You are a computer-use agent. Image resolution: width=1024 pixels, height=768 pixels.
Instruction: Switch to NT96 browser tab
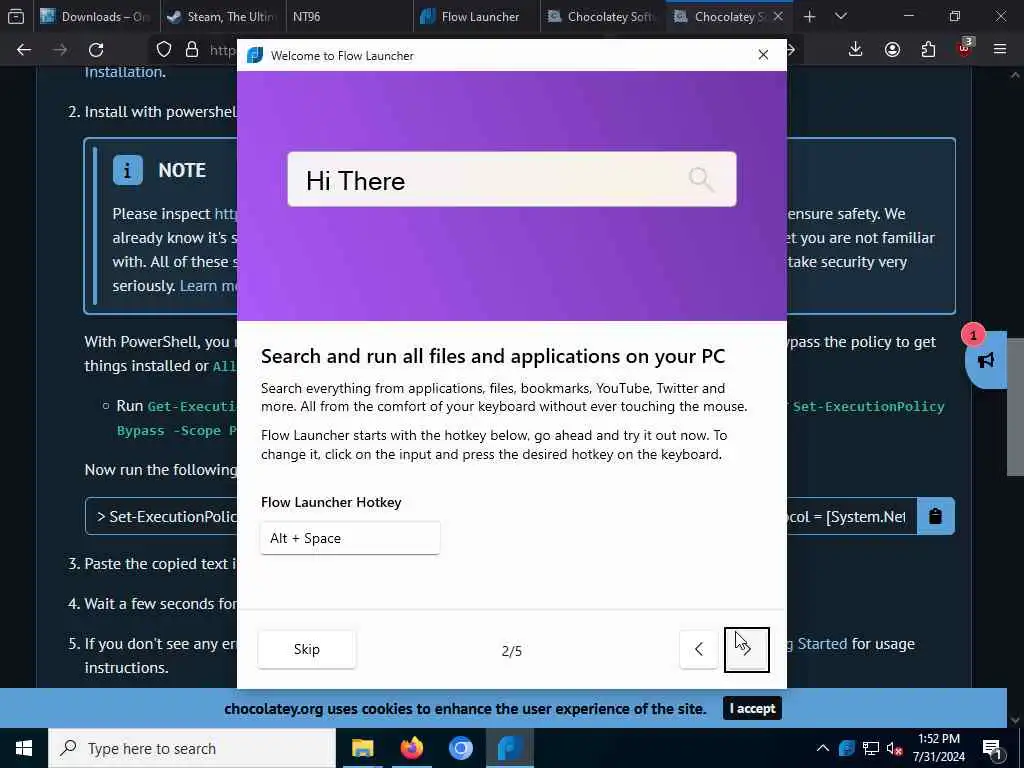[x=349, y=16]
